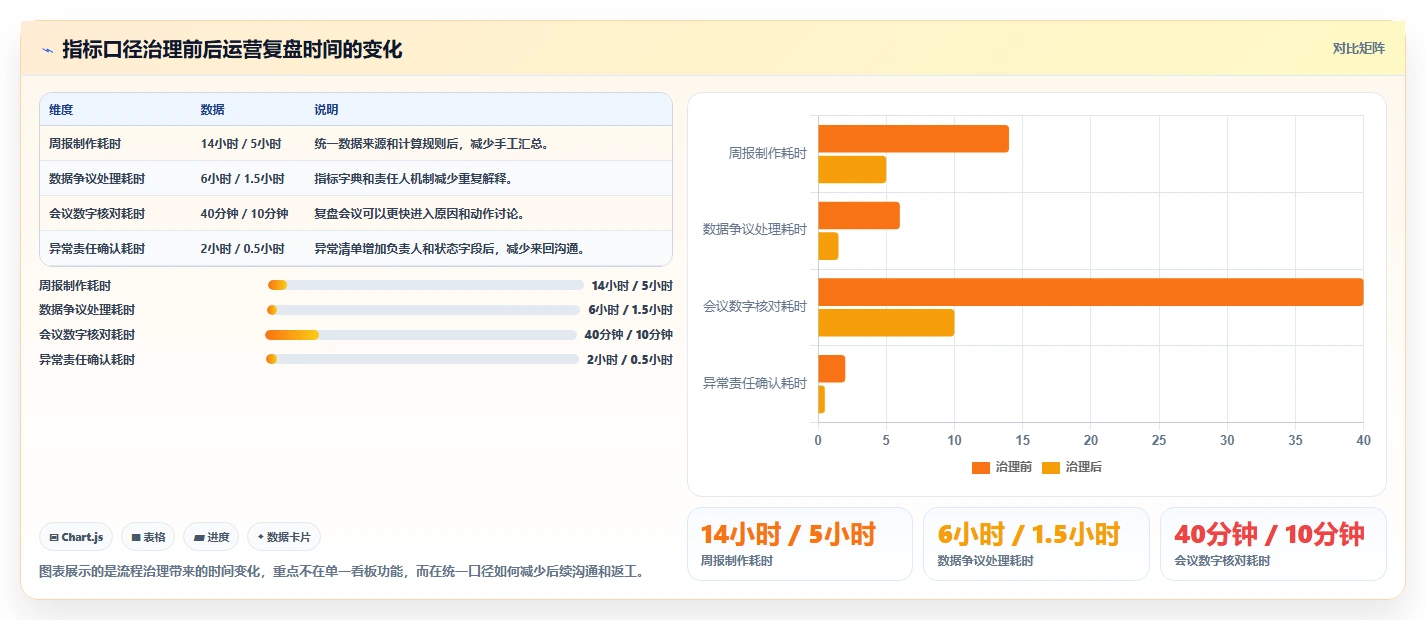Click the footer note beginning 图表展示的是

tap(341, 572)
